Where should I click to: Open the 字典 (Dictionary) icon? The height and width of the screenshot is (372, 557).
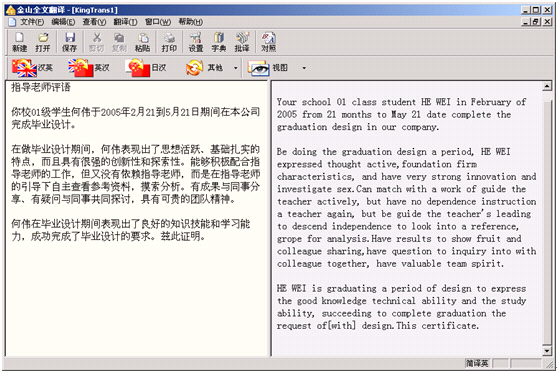219,42
